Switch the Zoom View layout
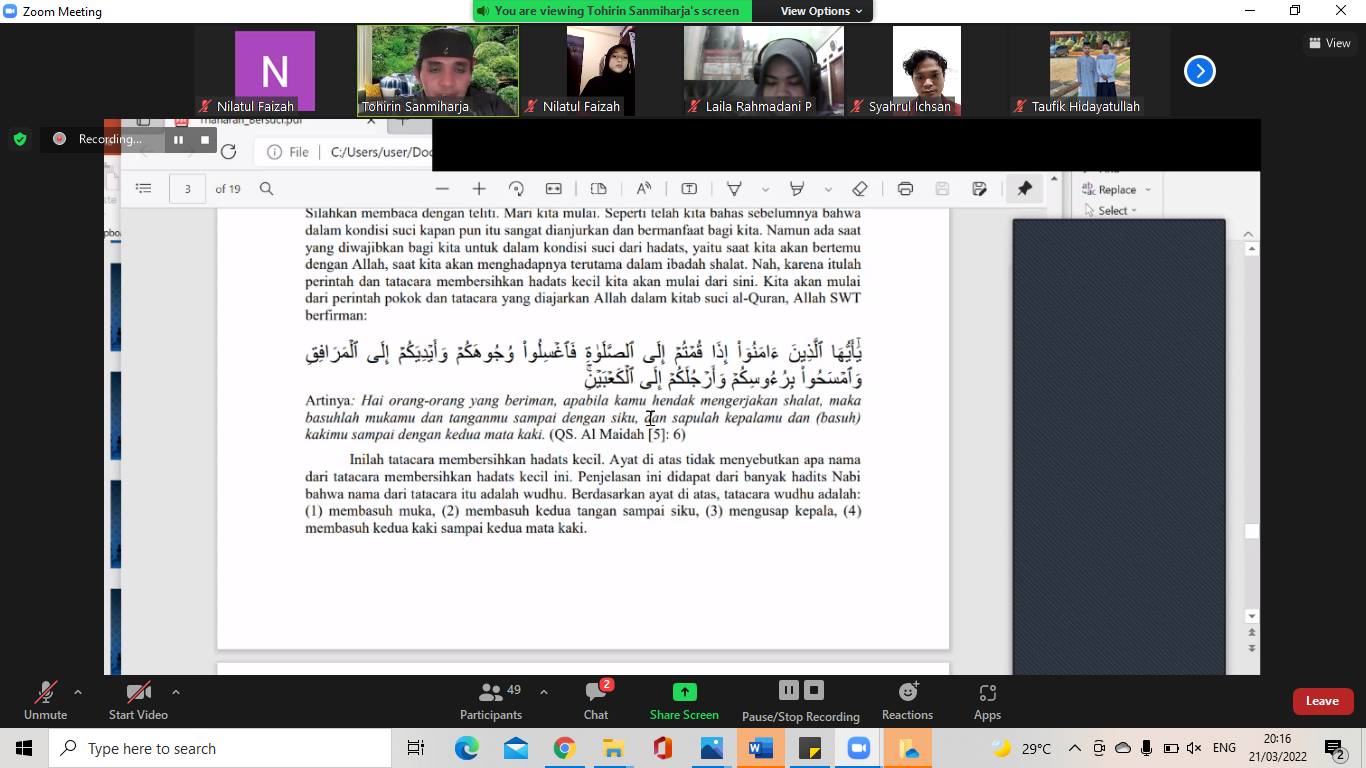Image resolution: width=1366 pixels, height=768 pixels. point(1329,43)
